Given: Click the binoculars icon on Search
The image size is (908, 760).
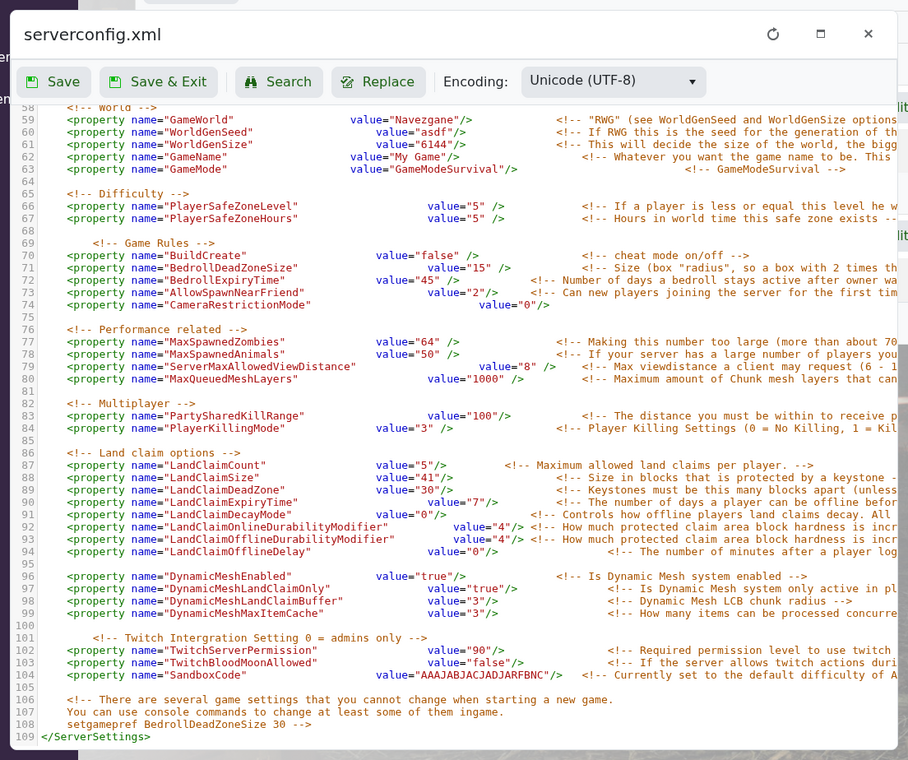Looking at the screenshot, I should (251, 82).
